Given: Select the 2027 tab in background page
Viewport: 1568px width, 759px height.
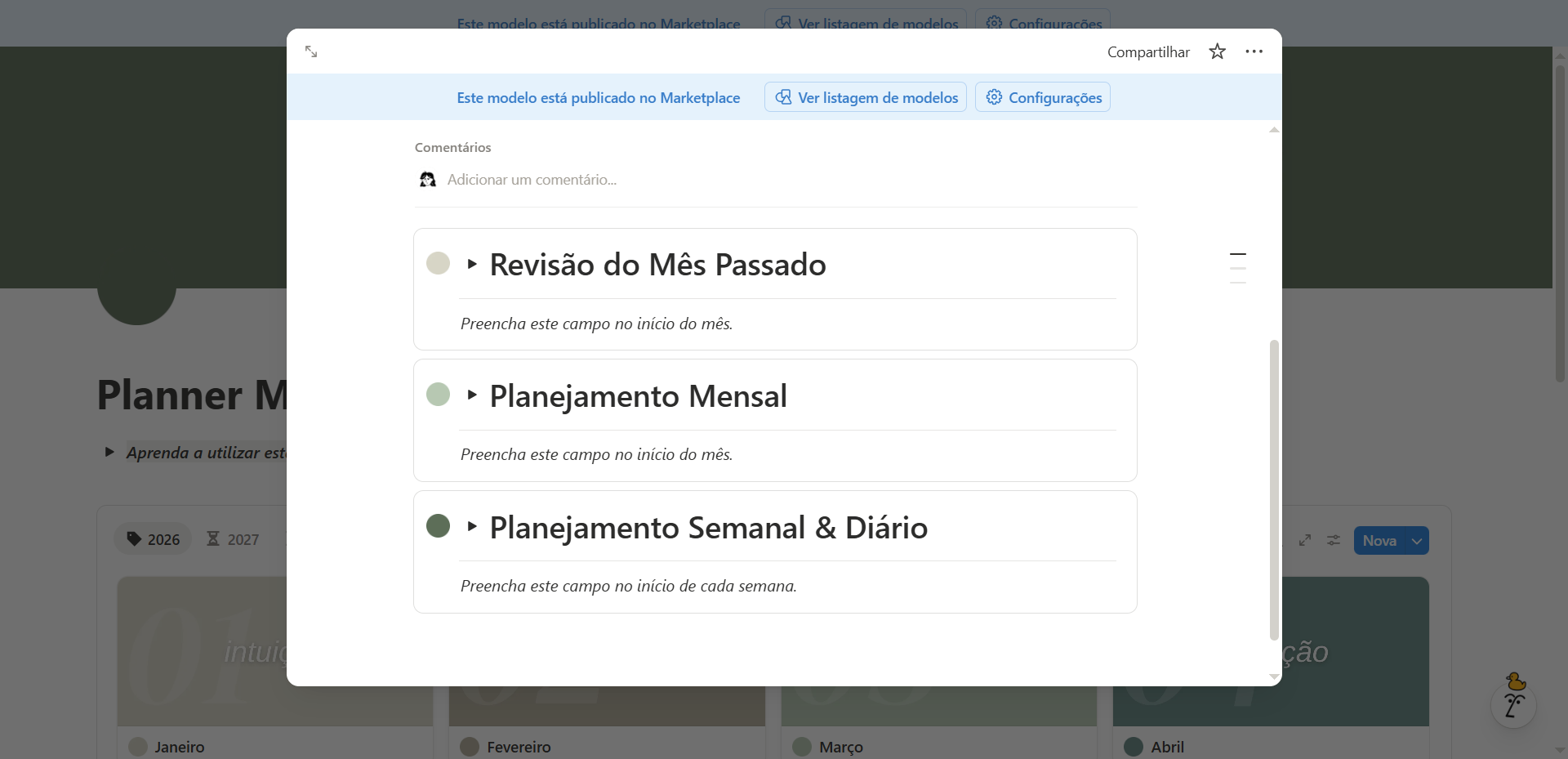Looking at the screenshot, I should 233,539.
